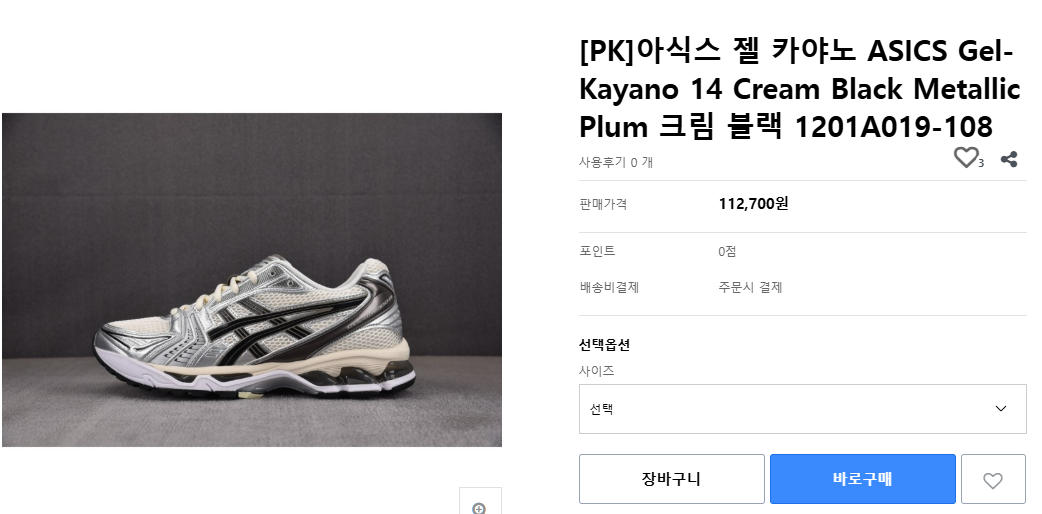Click the wish count number 3
The width and height of the screenshot is (1042, 514).
click(981, 163)
